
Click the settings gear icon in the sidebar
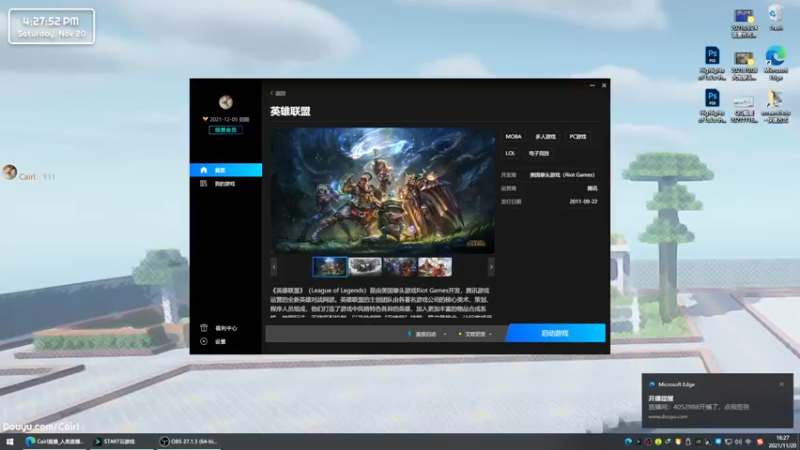(204, 341)
